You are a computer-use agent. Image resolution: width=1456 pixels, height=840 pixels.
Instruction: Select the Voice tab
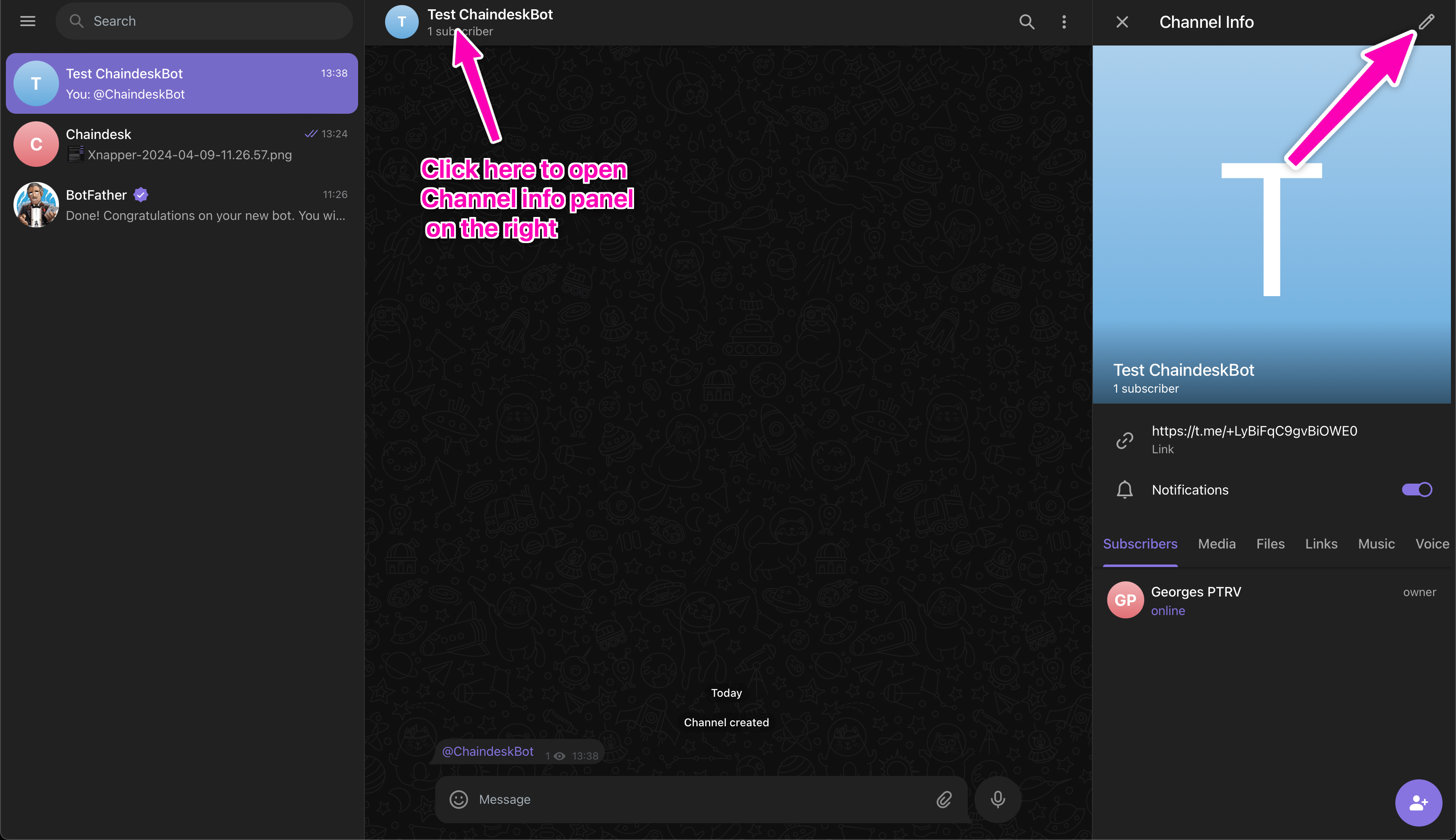pos(1432,543)
